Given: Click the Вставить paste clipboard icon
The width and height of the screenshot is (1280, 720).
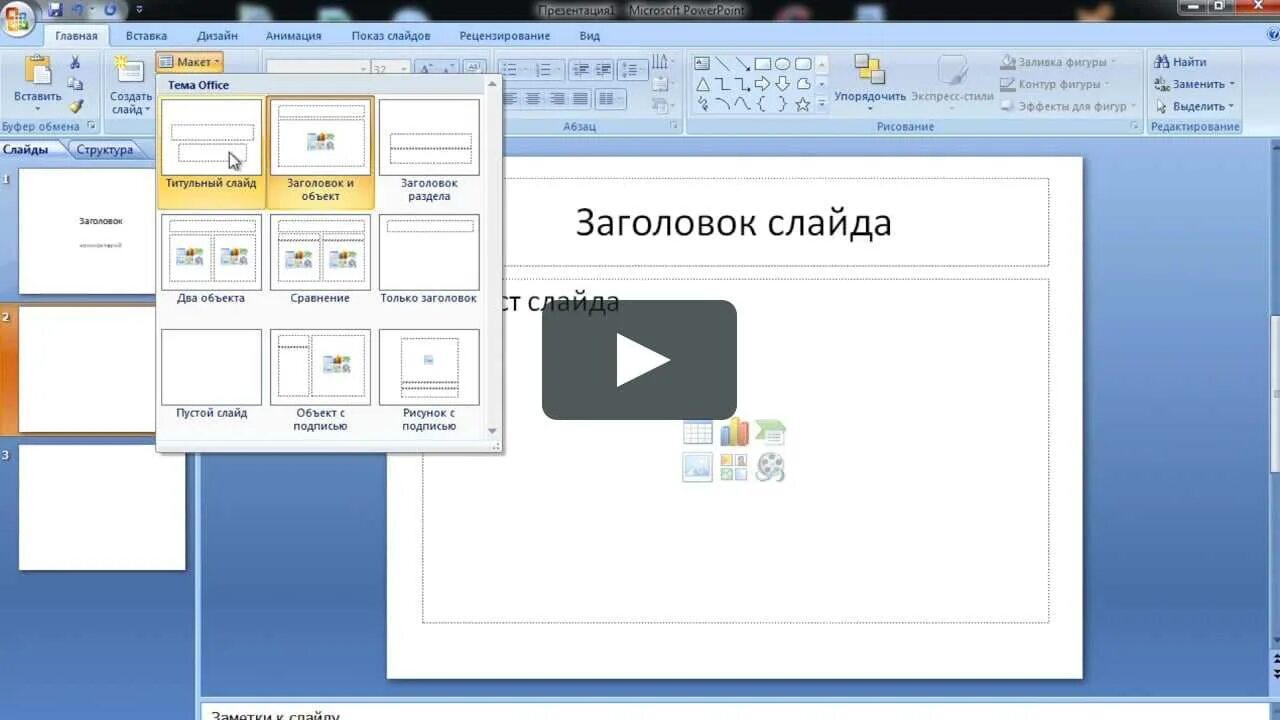Looking at the screenshot, I should 38,72.
